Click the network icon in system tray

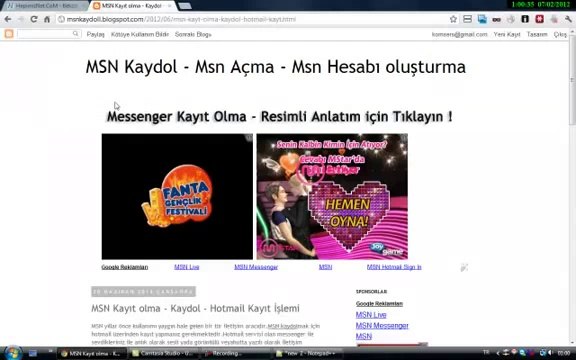tap(543, 353)
